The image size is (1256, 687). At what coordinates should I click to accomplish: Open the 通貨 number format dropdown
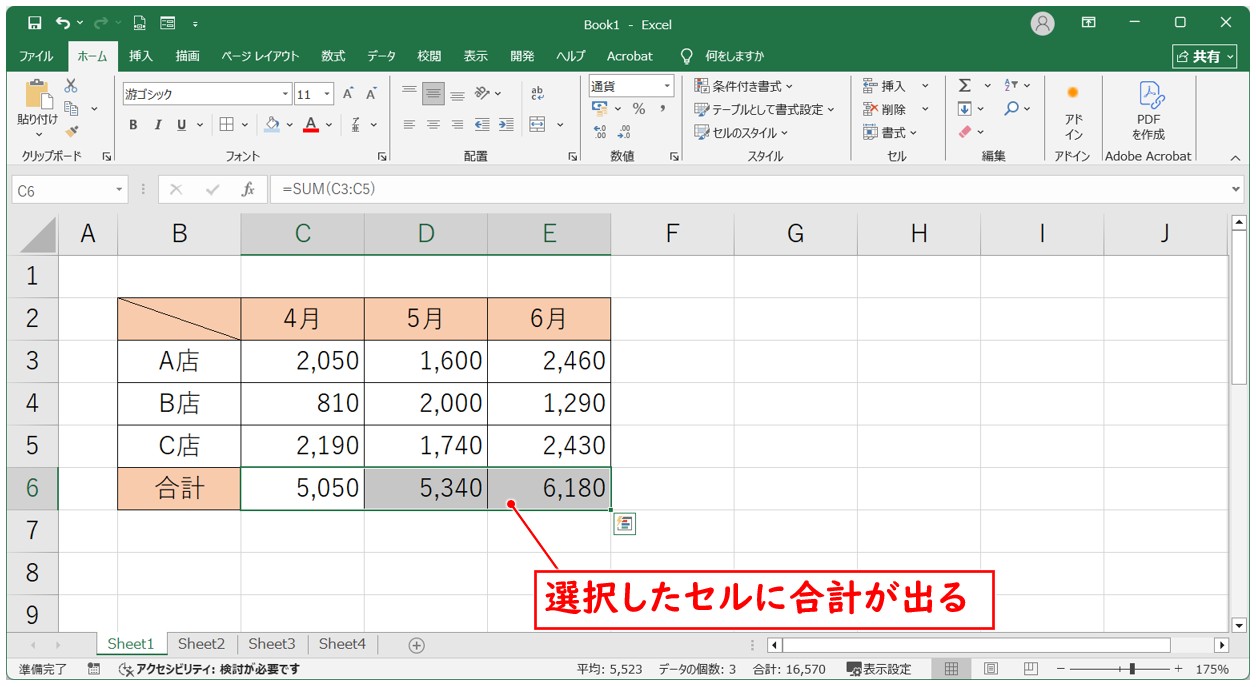click(x=631, y=86)
